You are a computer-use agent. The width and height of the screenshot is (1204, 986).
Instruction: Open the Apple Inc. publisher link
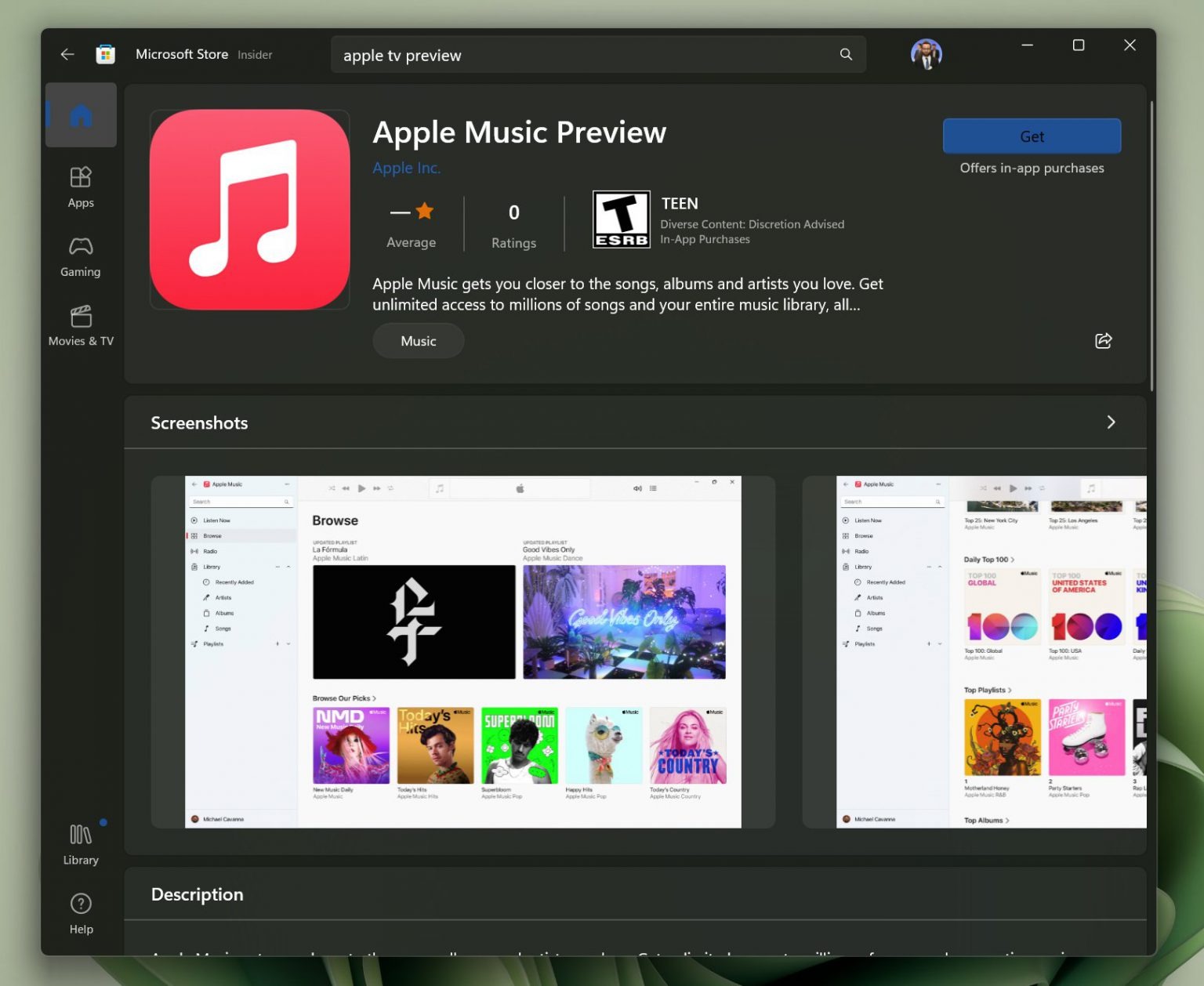tap(406, 168)
